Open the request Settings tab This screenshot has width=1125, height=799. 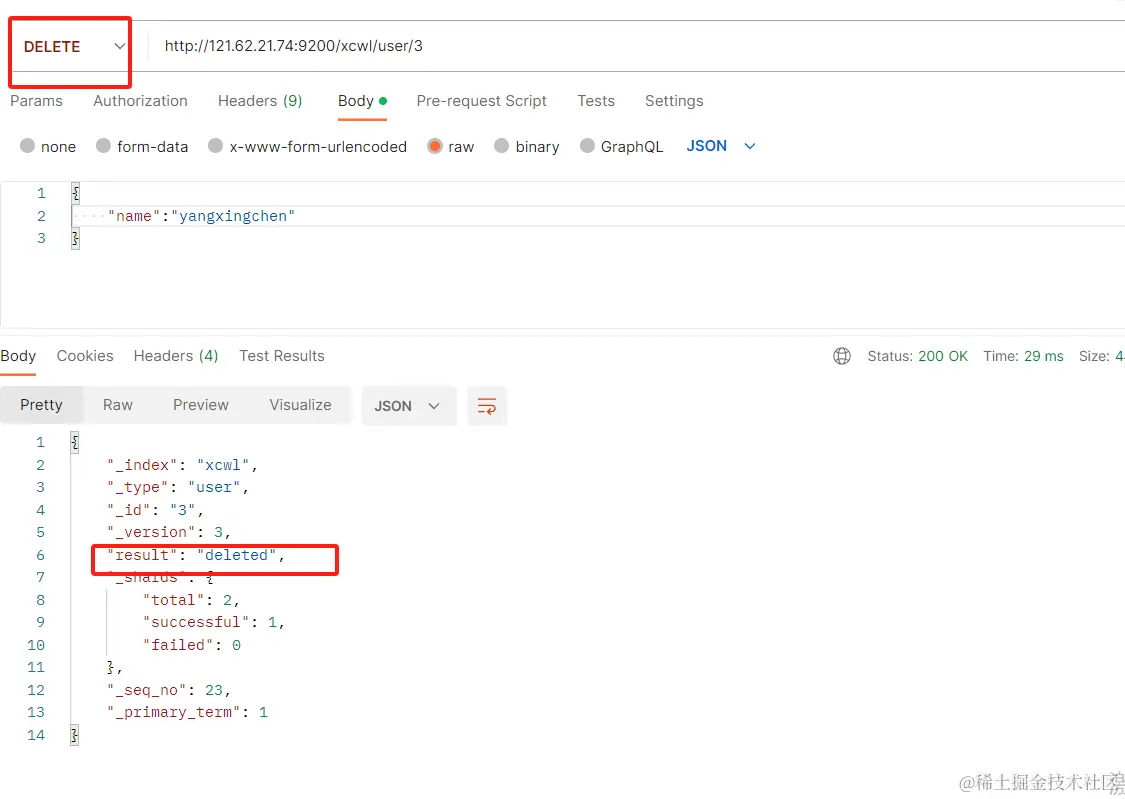(x=674, y=101)
